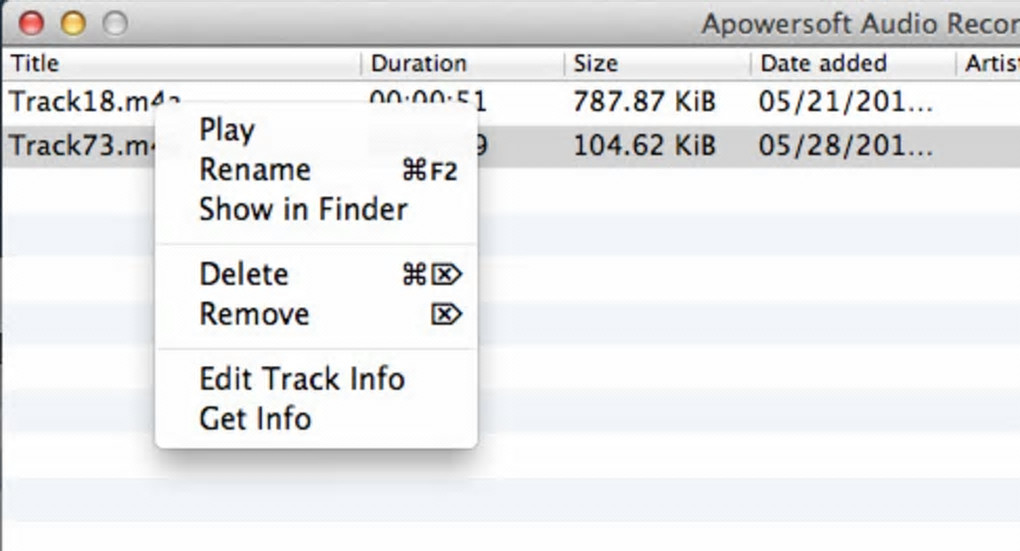Select Rename in the context menu
The height and width of the screenshot is (551, 1020).
pyautogui.click(x=255, y=170)
